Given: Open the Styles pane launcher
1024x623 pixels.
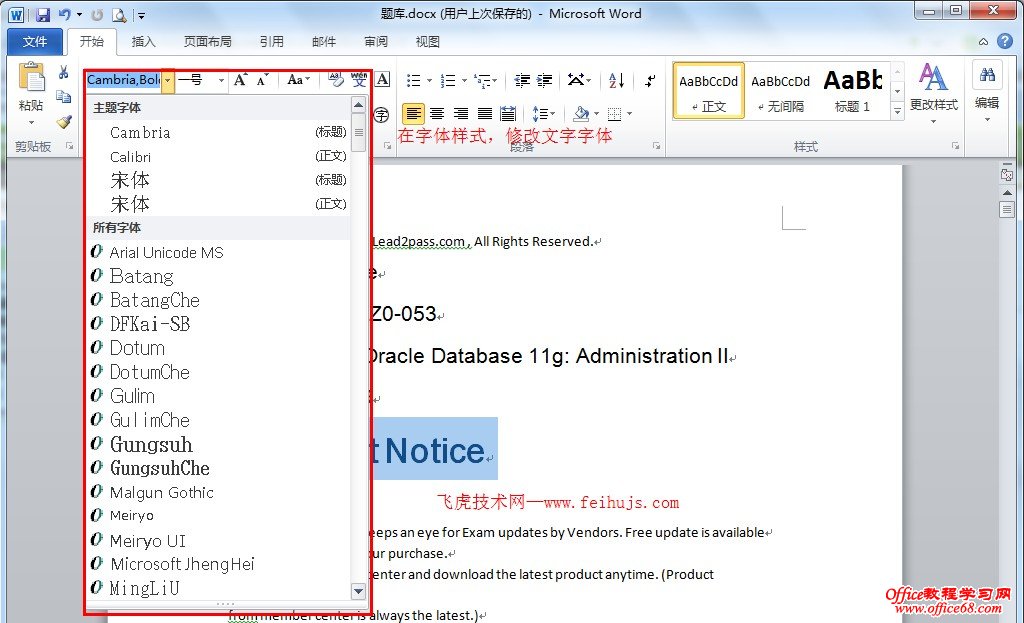Looking at the screenshot, I should (955, 146).
